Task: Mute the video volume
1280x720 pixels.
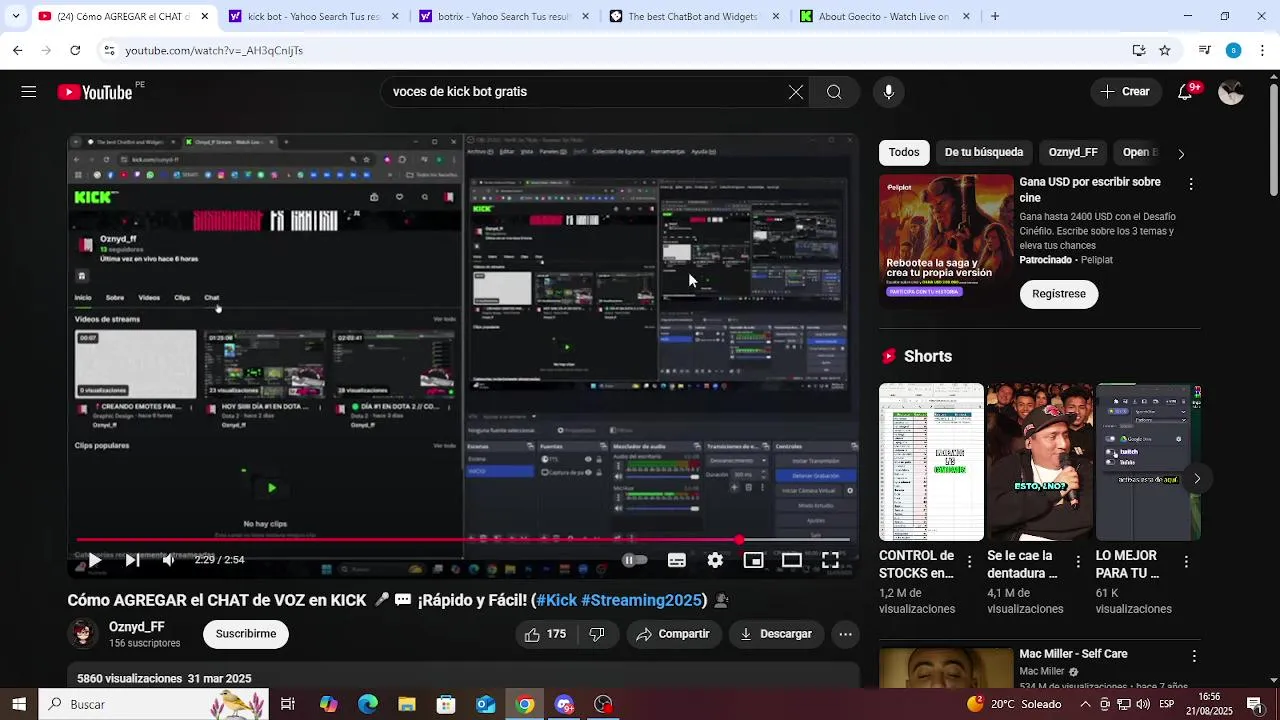Action: [x=169, y=560]
